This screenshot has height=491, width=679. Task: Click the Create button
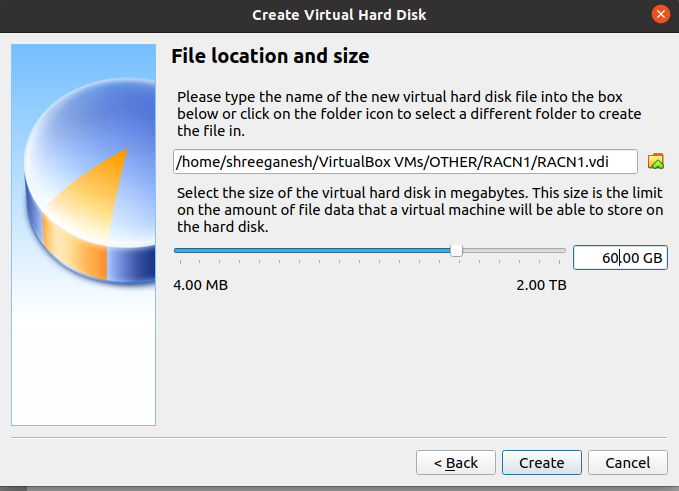(x=541, y=462)
